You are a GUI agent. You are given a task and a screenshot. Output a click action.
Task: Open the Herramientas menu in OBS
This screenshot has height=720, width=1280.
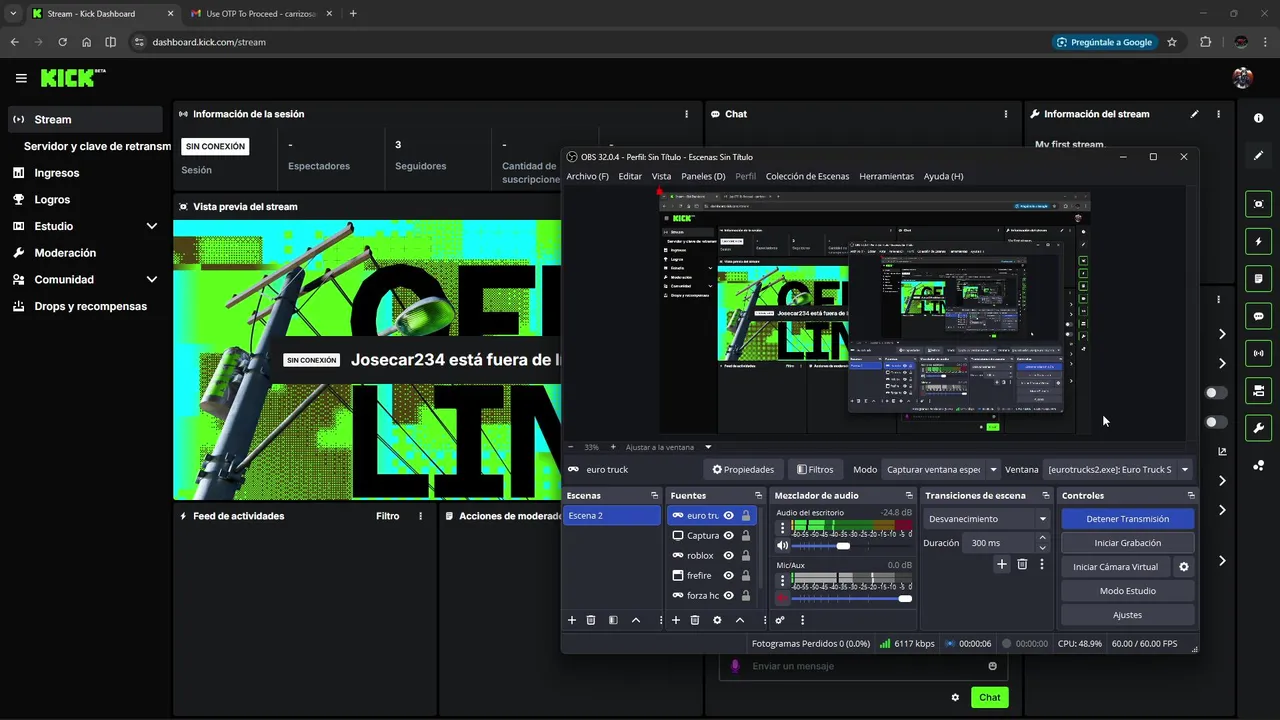click(886, 176)
